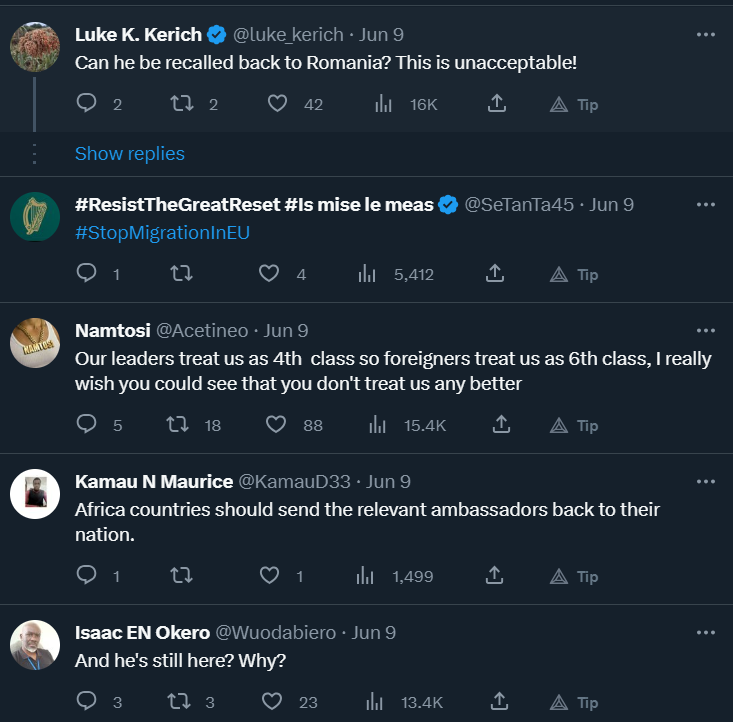Open @KamauD33 profile handle
The height and width of the screenshot is (722, 733).
point(295,482)
